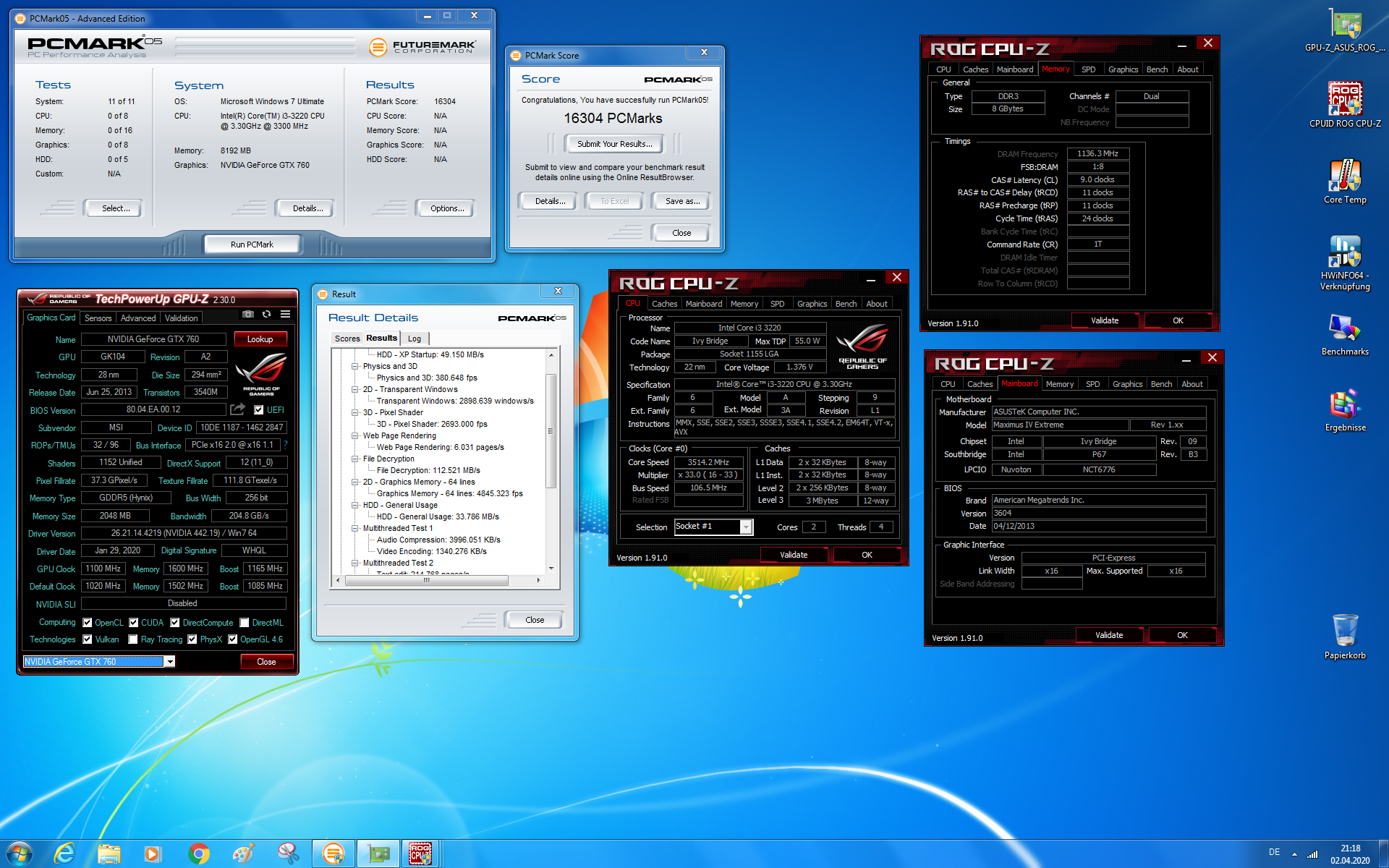Click Submit Your Results button
This screenshot has height=868, width=1389.
coord(615,144)
